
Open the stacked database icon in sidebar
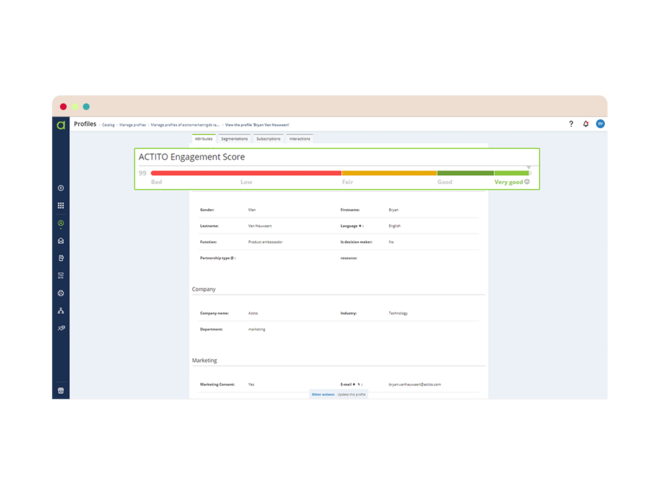(x=61, y=276)
